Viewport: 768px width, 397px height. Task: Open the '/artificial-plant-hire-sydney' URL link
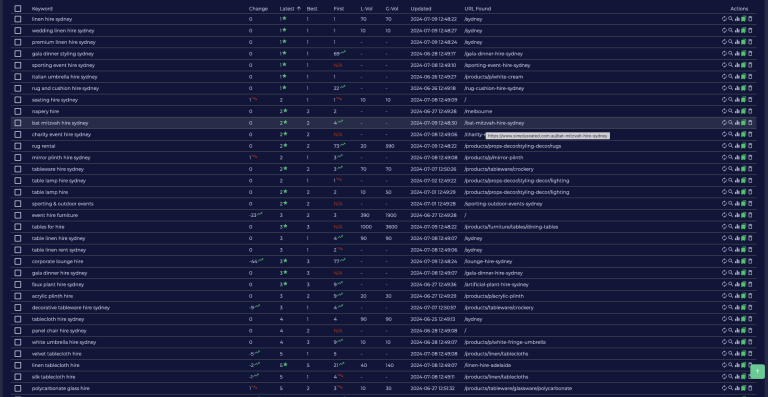pos(496,284)
